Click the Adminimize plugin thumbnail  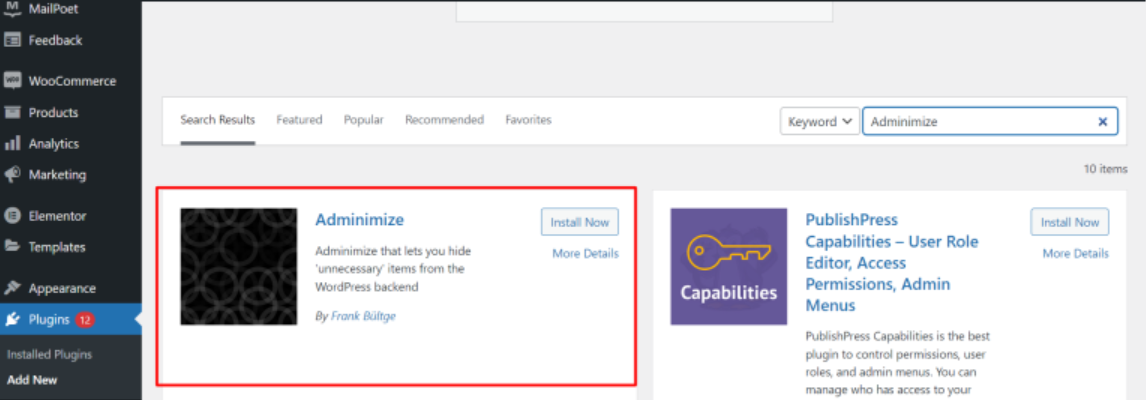pos(239,266)
